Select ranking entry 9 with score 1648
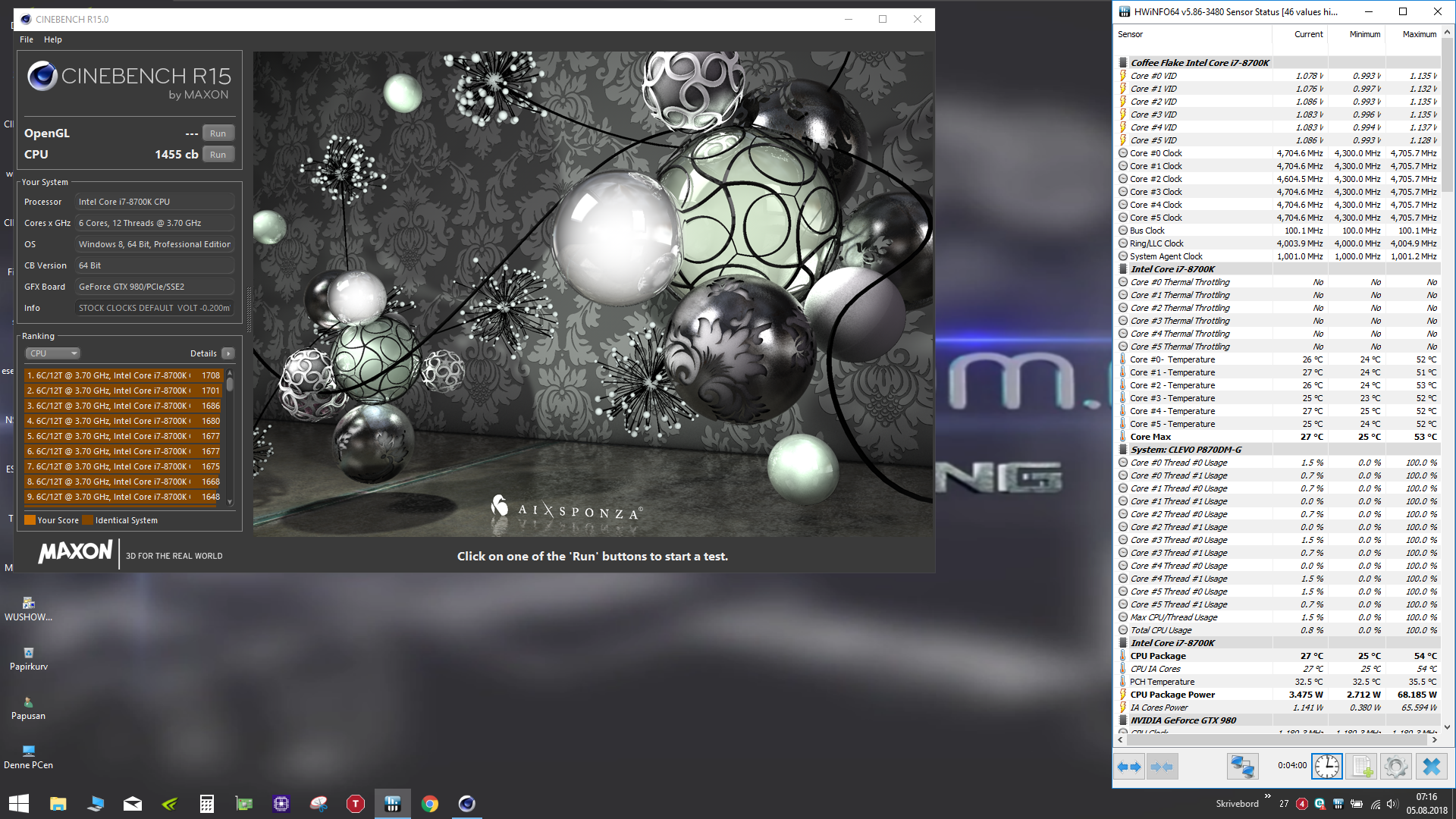The image size is (1456, 819). coord(124,497)
